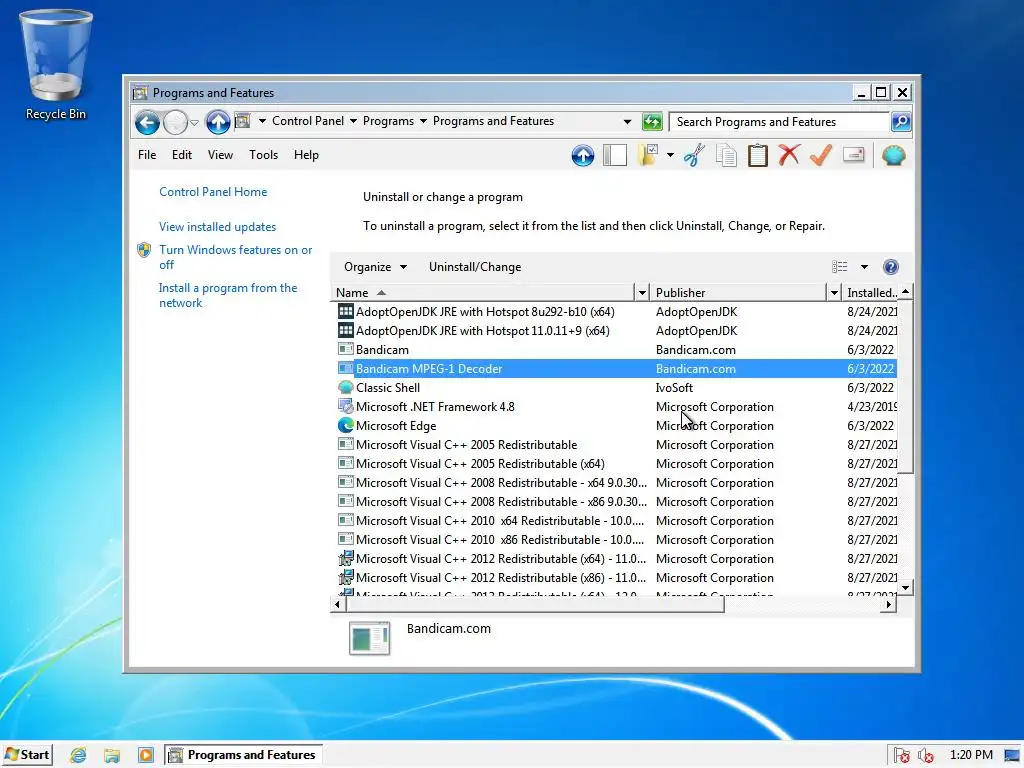The height and width of the screenshot is (768, 1024).
Task: Click the Email toolbar icon
Action: 854,155
